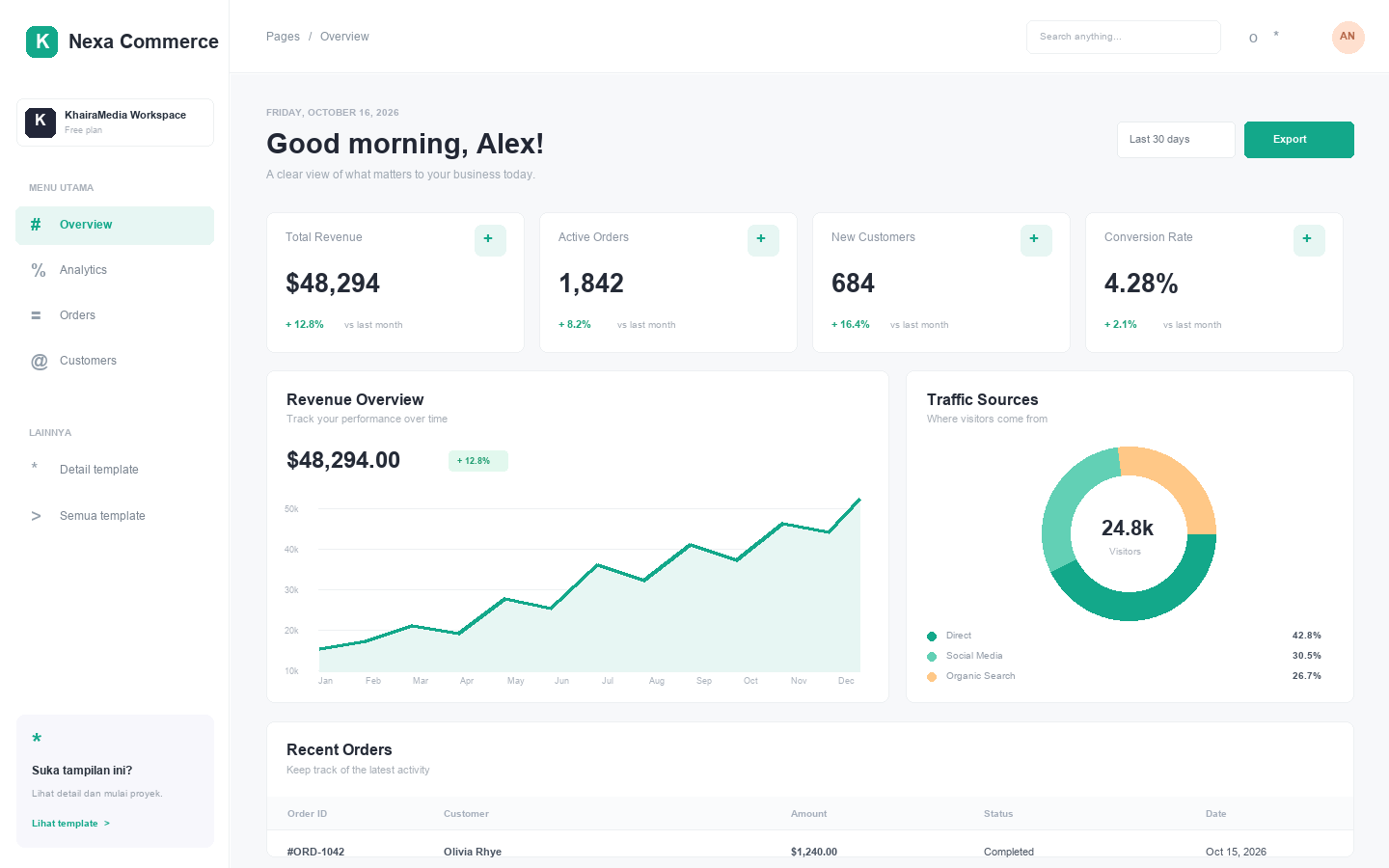Viewport: 1389px width, 868px height.
Task: Click the $48,294.00 revenue figure
Action: (x=343, y=460)
